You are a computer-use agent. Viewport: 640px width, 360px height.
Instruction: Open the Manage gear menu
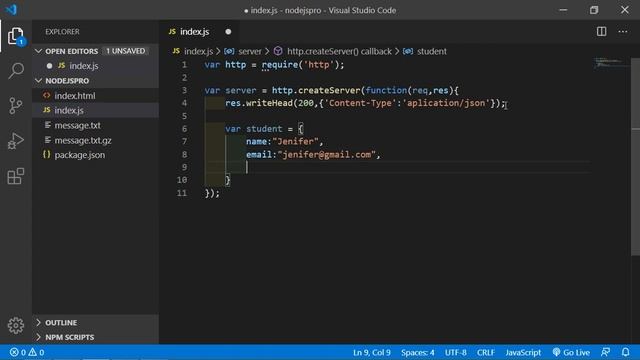click(16, 325)
